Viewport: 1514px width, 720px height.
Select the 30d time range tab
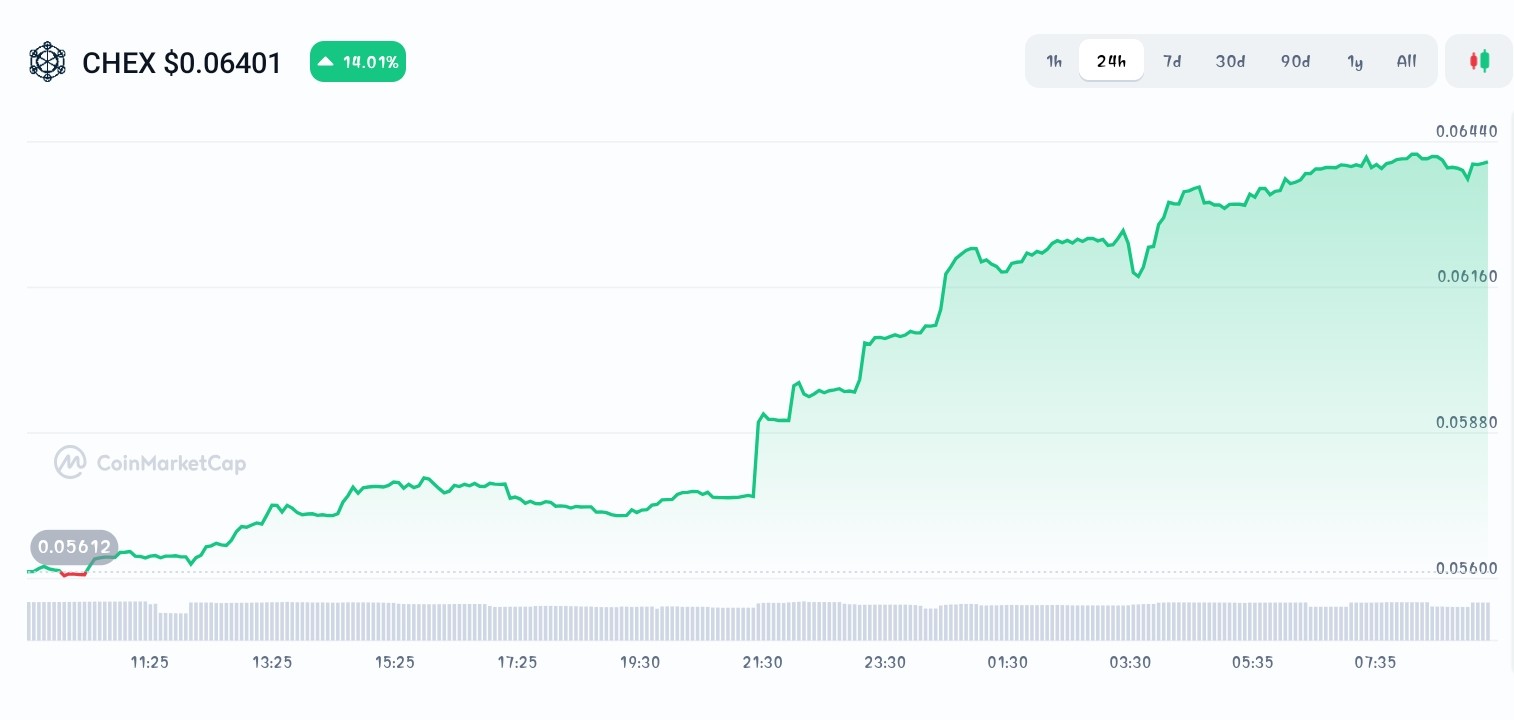point(1230,61)
